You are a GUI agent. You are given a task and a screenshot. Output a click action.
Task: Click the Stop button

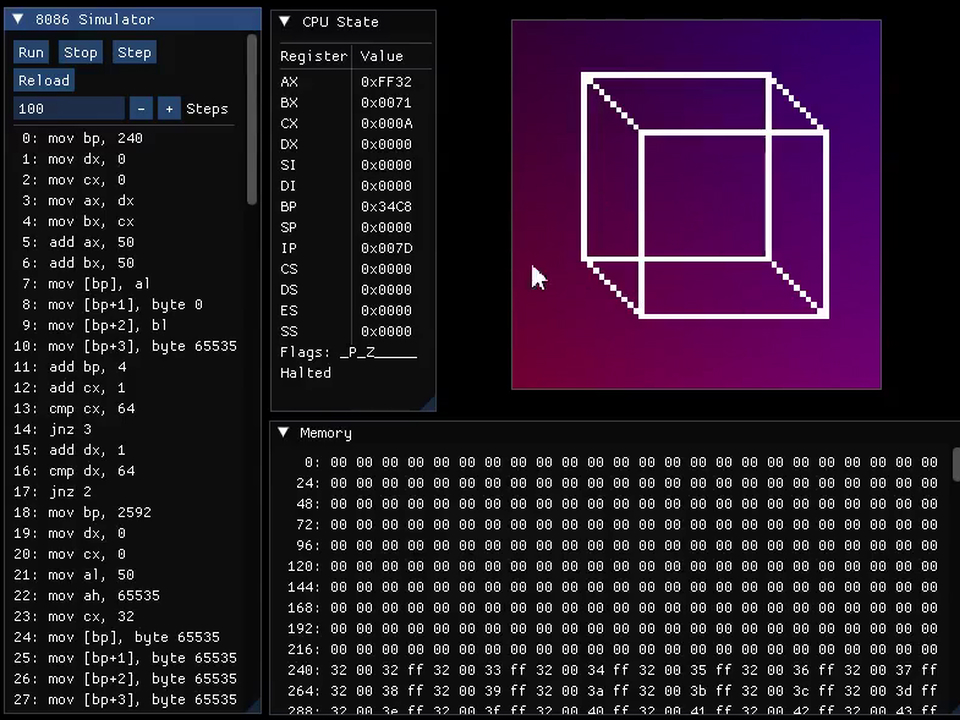click(80, 52)
